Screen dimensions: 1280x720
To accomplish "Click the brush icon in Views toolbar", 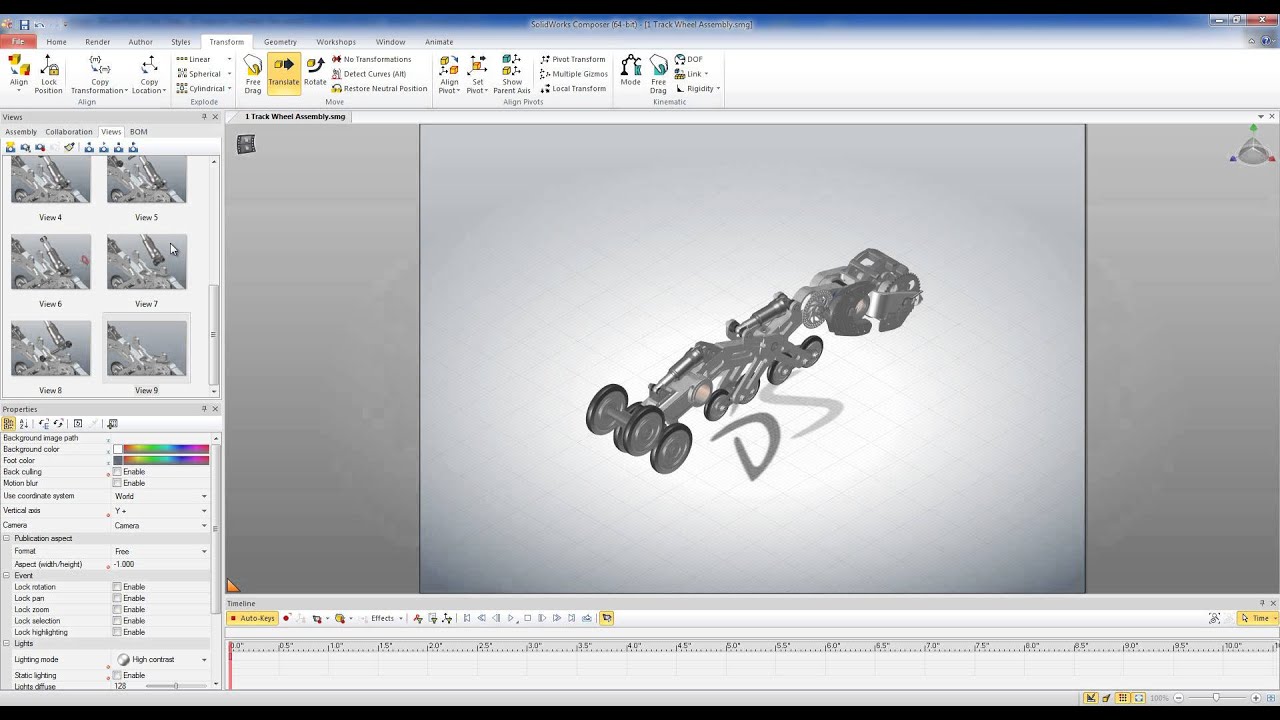I will pyautogui.click(x=69, y=147).
